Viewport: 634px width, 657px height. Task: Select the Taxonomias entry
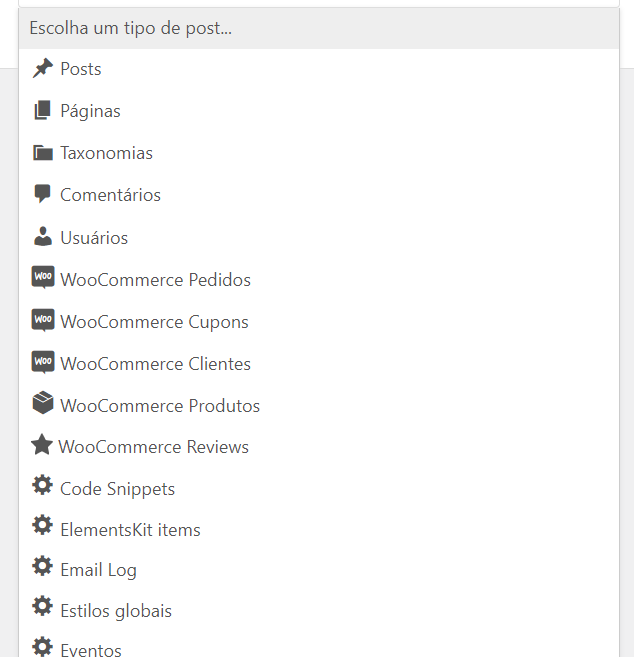click(x=319, y=153)
